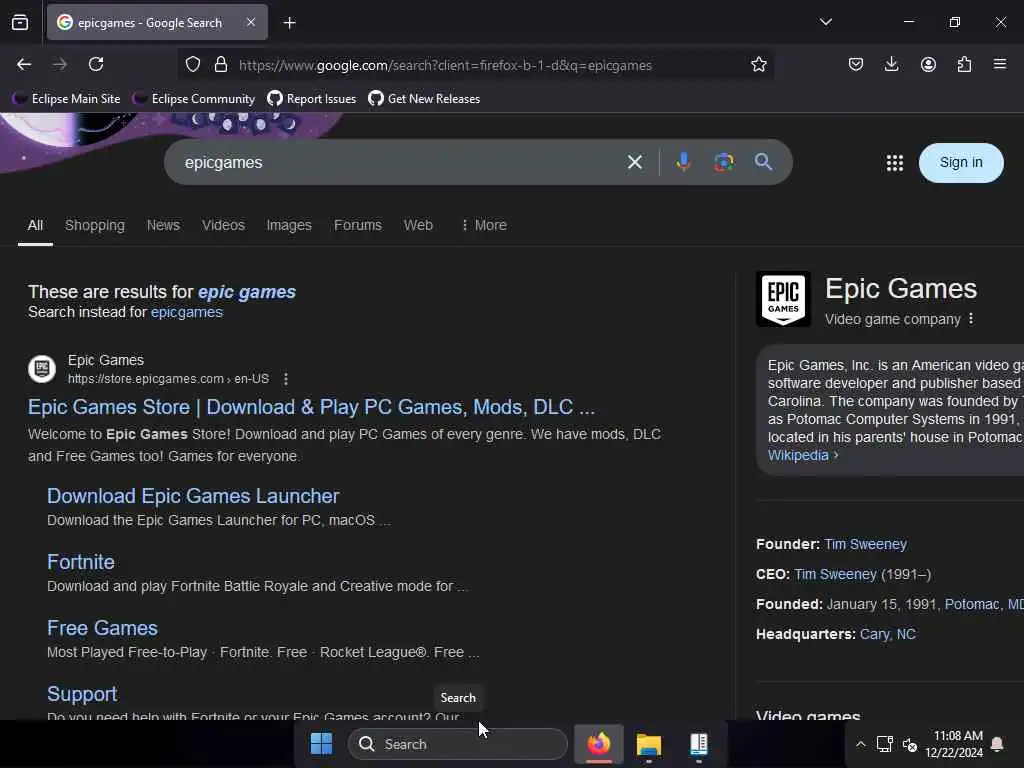Open Report Issues bookmark
This screenshot has width=1024, height=768.
312,99
